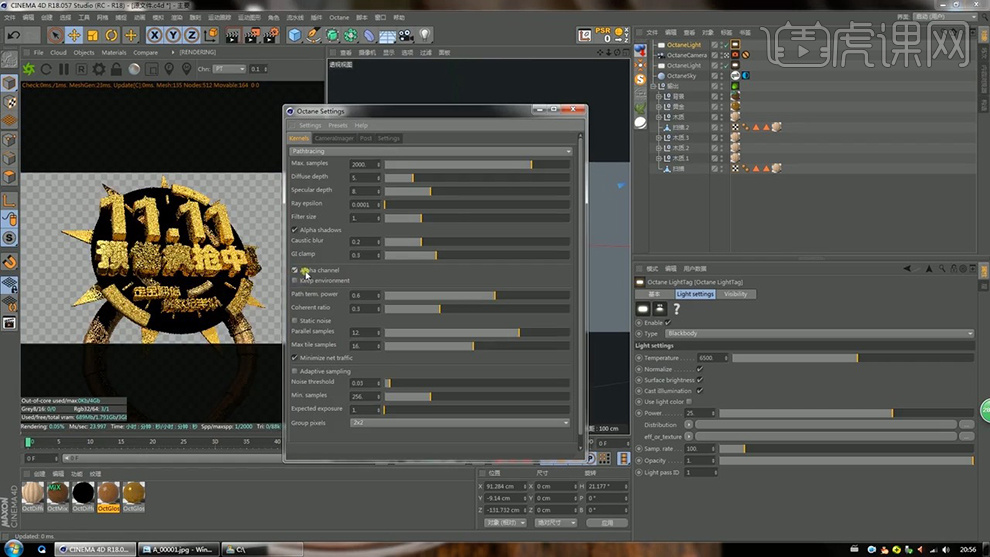Click the Undo arrow in the top toolbar
Screen dimensions: 990x557
13,35
